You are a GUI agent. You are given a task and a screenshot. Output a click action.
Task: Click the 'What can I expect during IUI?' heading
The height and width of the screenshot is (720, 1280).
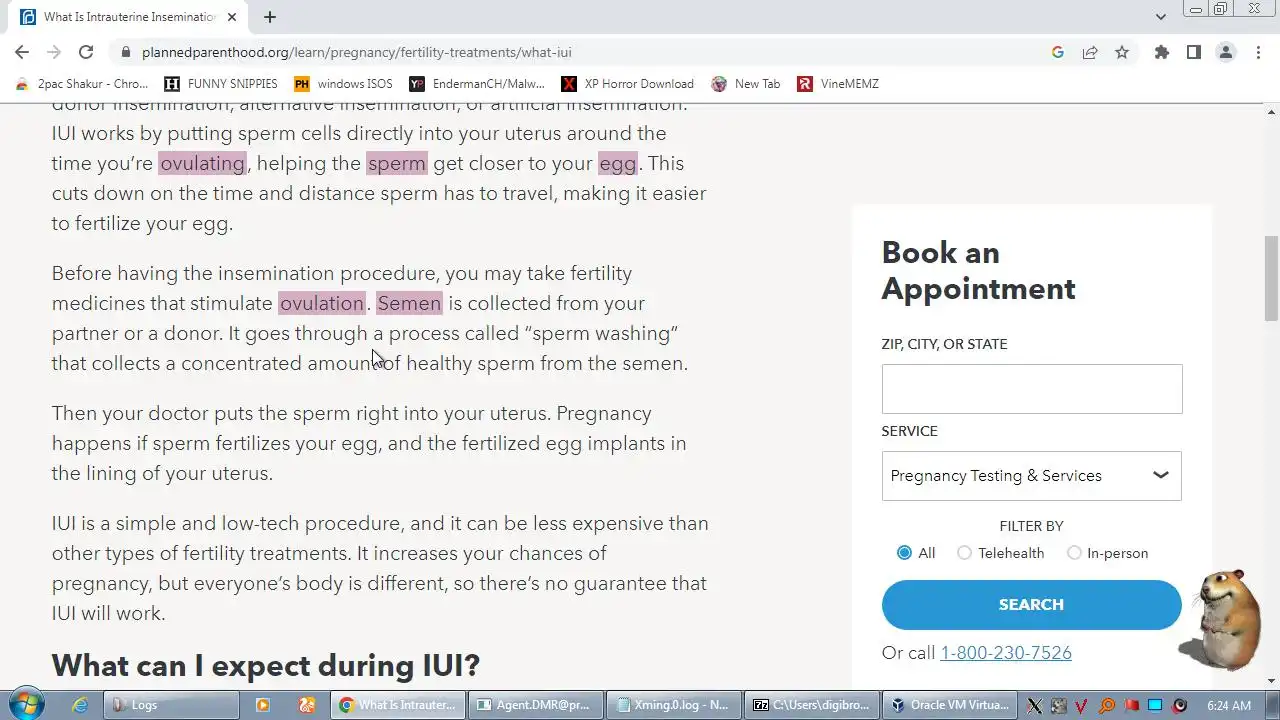tap(266, 665)
